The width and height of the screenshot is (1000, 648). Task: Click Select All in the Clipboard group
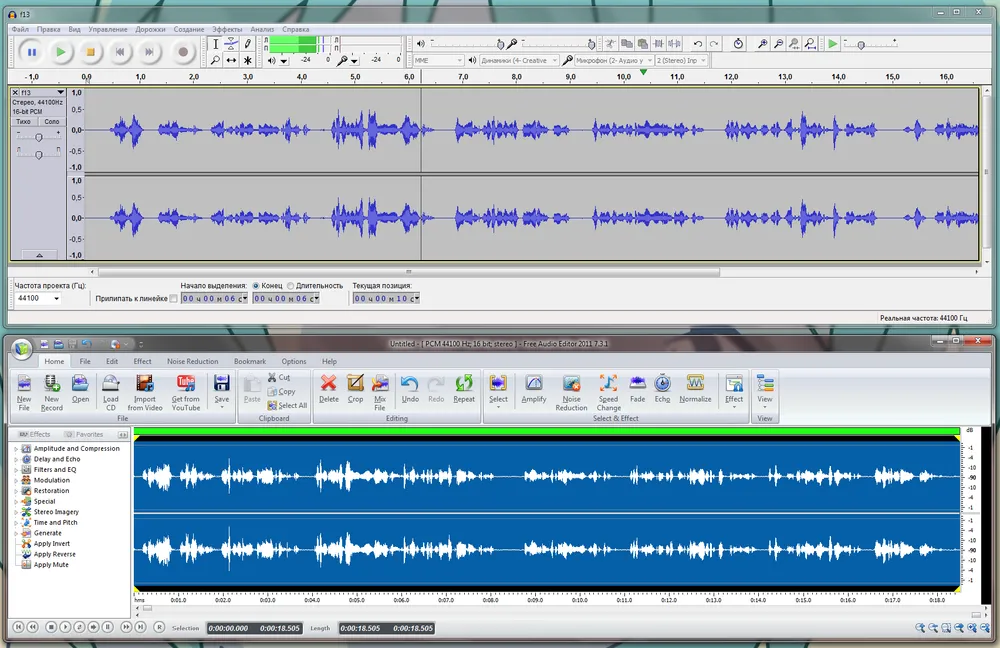(288, 405)
